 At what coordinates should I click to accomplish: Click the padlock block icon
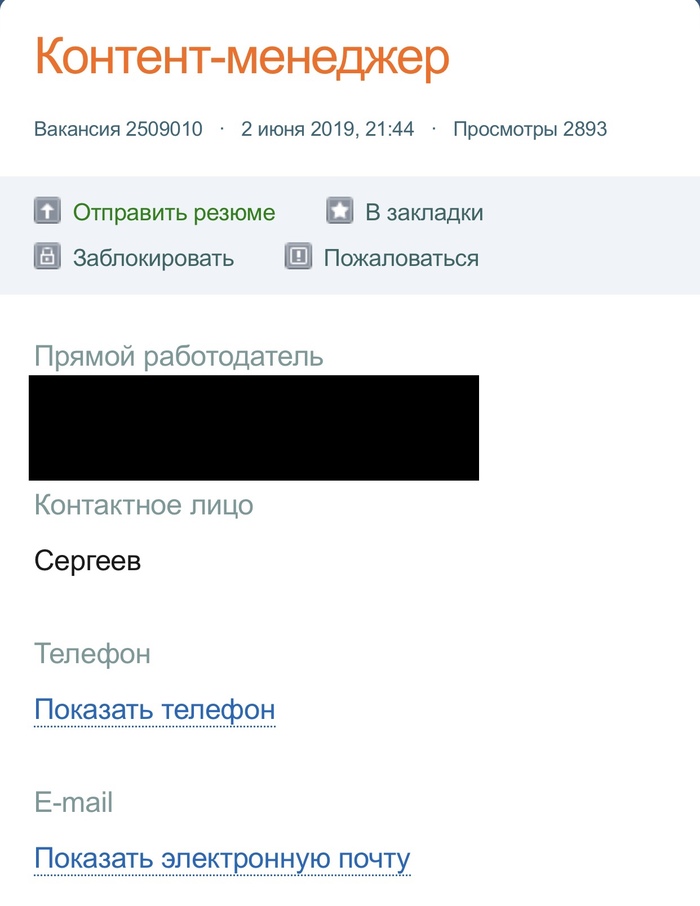[x=47, y=257]
